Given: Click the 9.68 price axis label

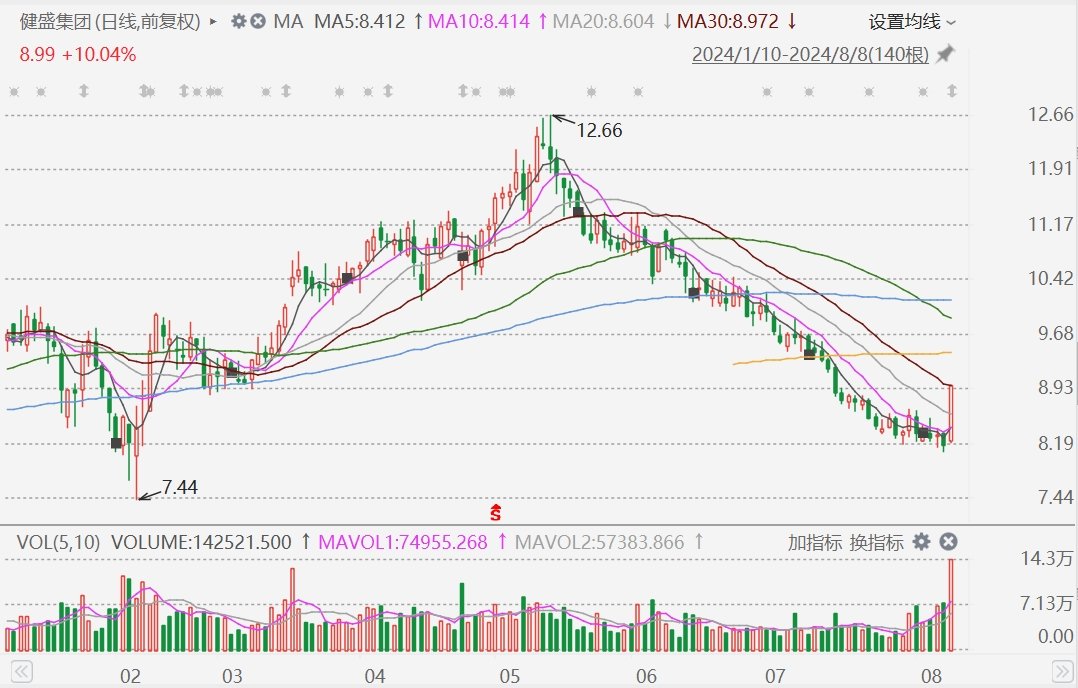Looking at the screenshot, I should [1055, 333].
